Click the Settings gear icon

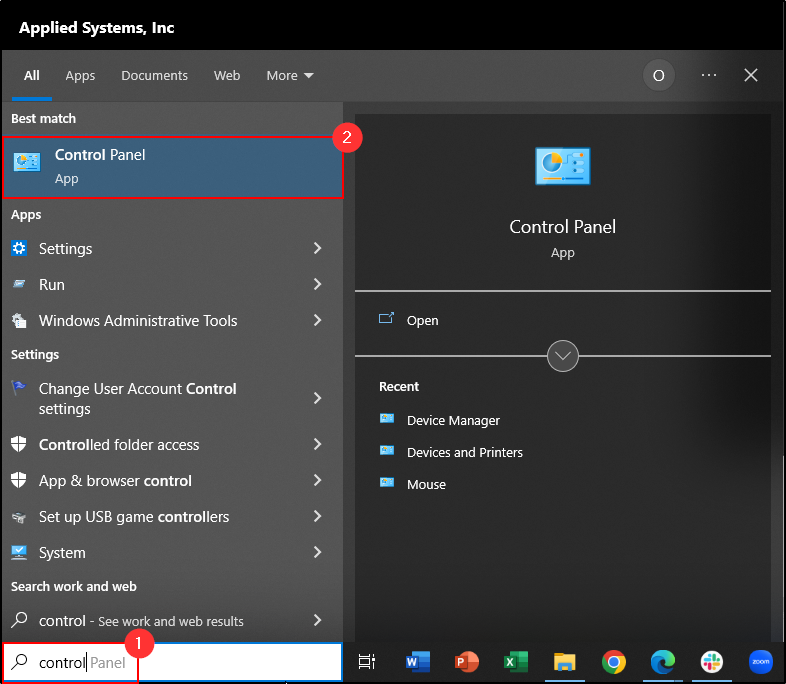tap(19, 248)
